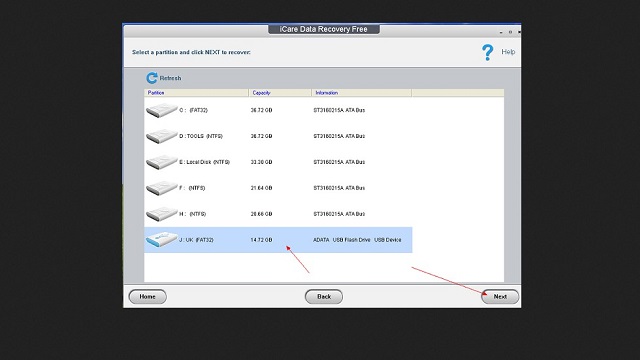Viewport: 640px width, 360px height.
Task: Minimize the iCare Data Recovery window
Action: (501, 32)
